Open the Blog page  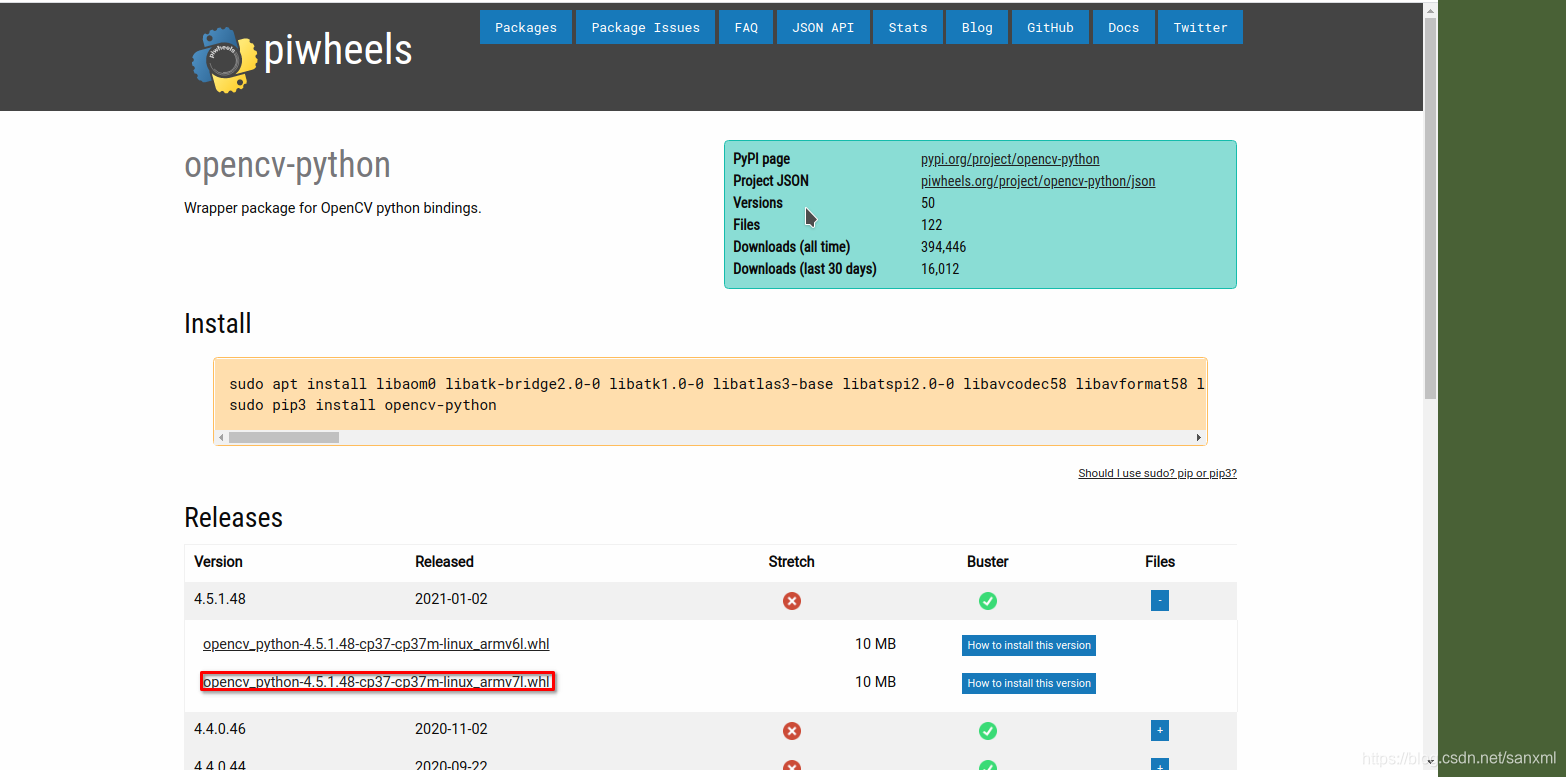[x=977, y=27]
